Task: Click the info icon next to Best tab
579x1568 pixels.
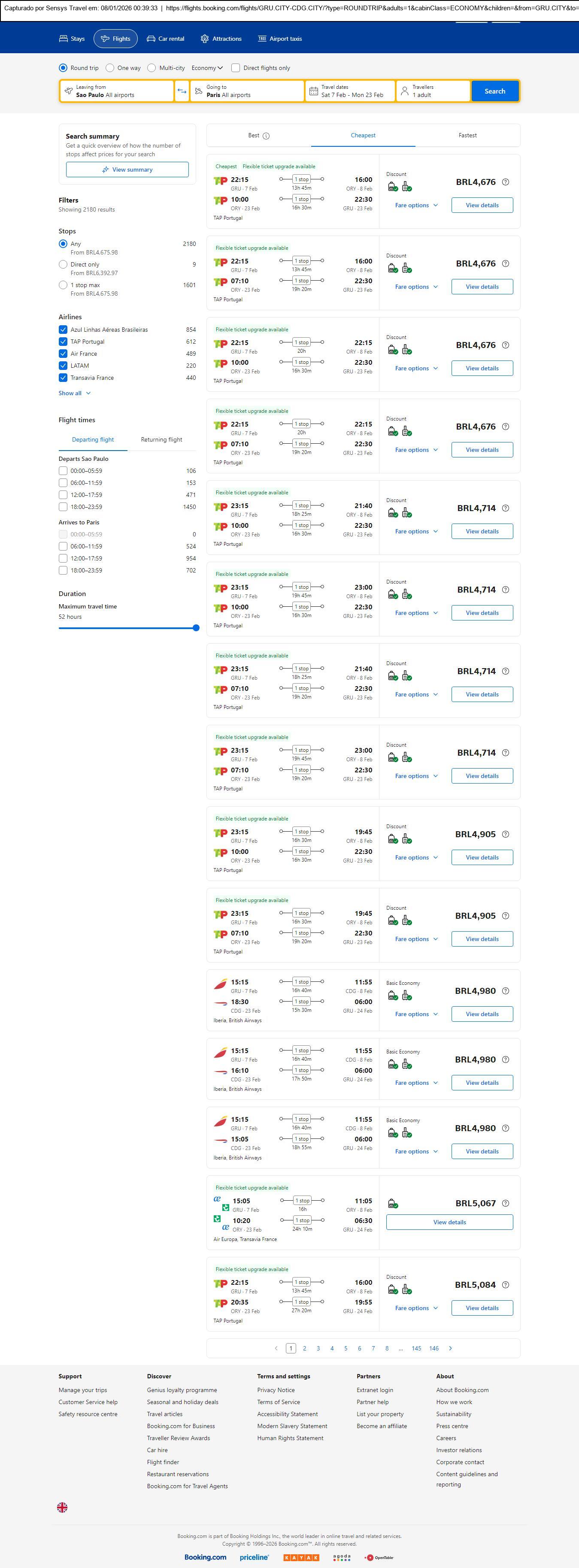Action: [266, 136]
